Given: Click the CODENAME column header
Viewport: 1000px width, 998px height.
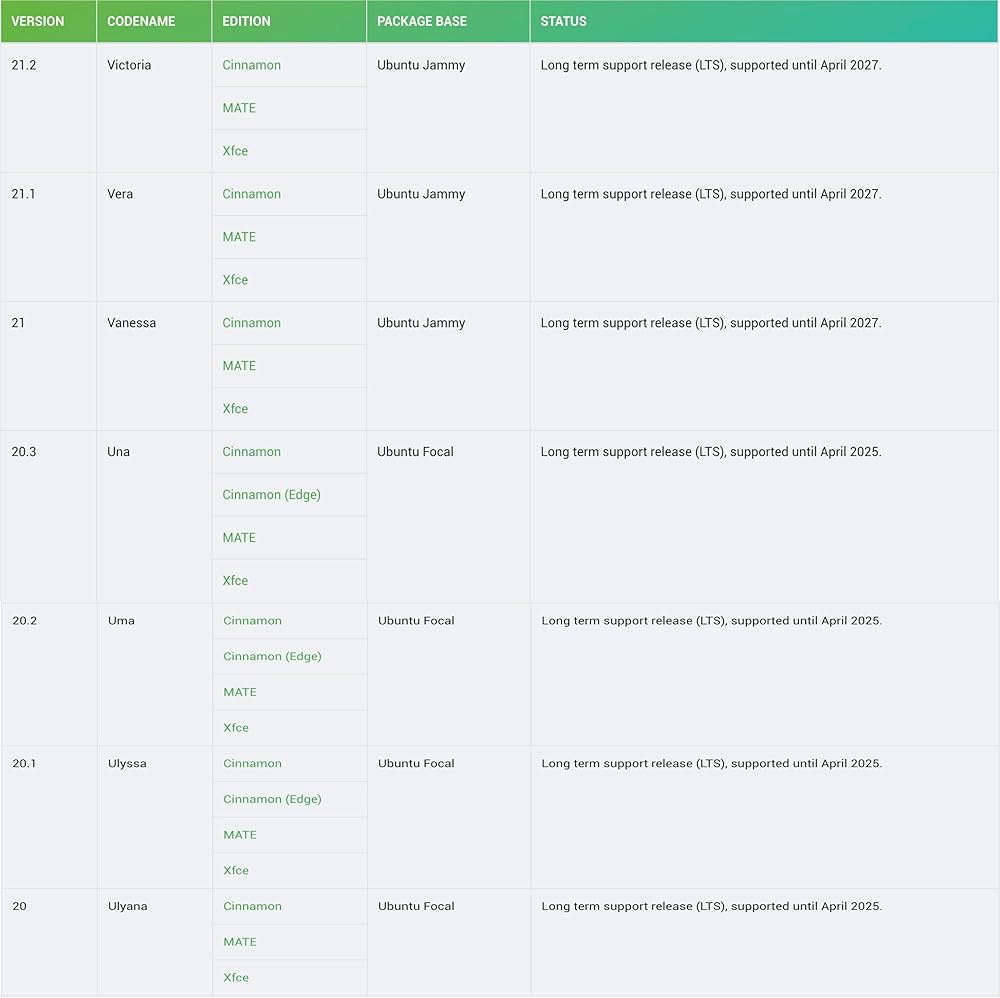Looking at the screenshot, I should point(141,21).
